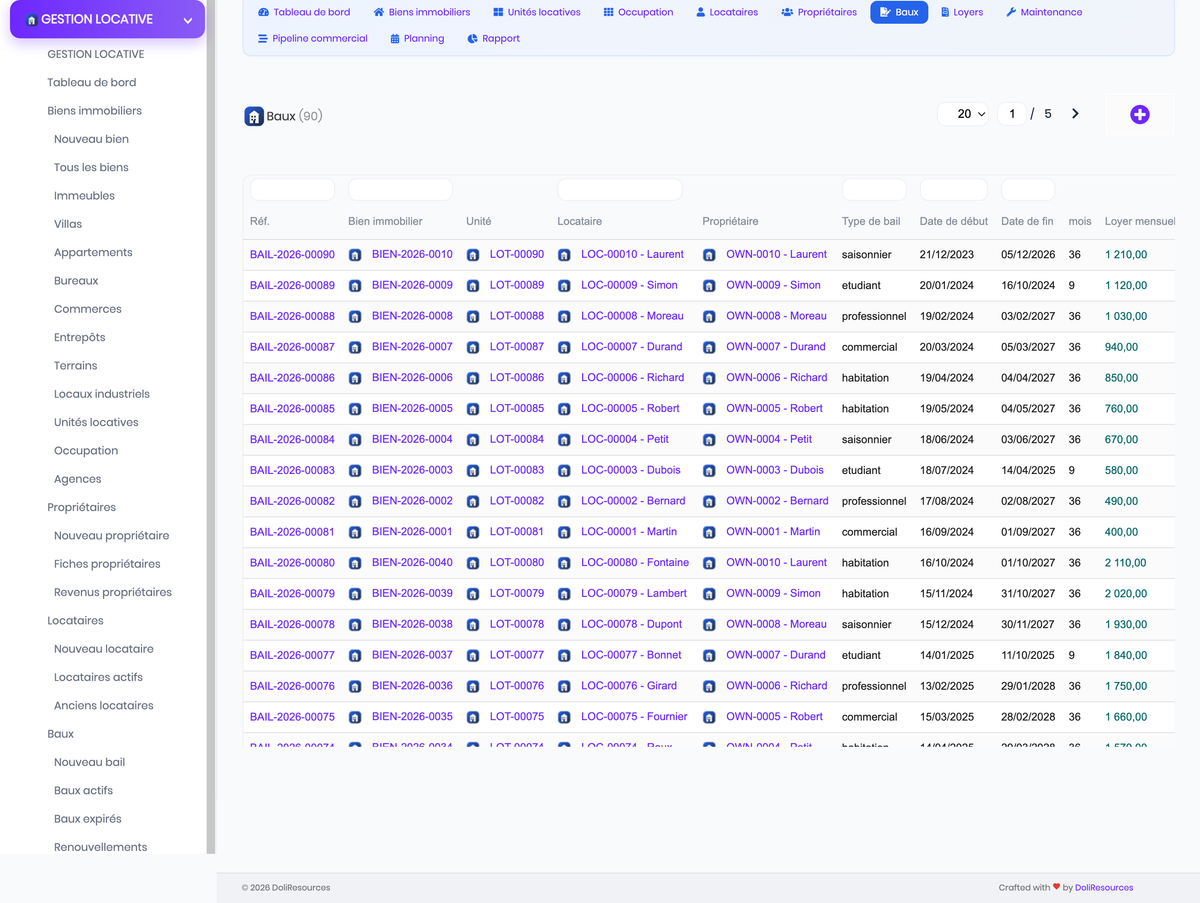Click the Réf. filter input field
The height and width of the screenshot is (903, 1200).
(292, 190)
